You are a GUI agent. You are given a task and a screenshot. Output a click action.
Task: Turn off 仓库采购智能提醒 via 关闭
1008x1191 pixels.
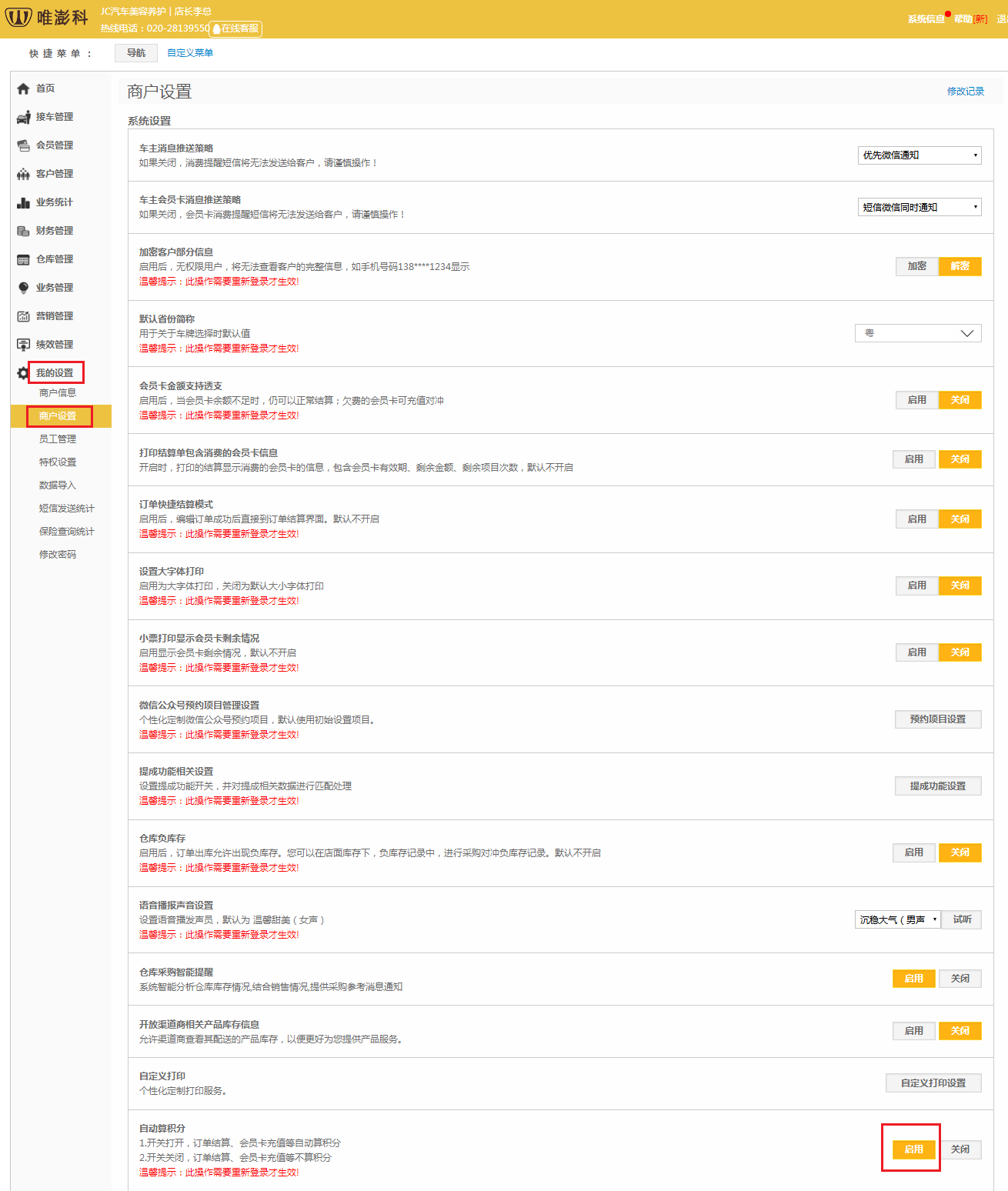click(x=960, y=979)
